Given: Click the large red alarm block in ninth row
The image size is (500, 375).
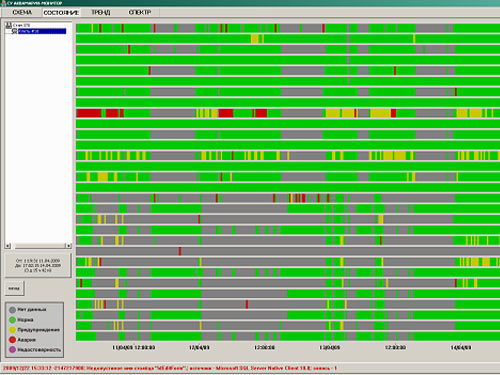Looking at the screenshot, I should click(89, 113).
